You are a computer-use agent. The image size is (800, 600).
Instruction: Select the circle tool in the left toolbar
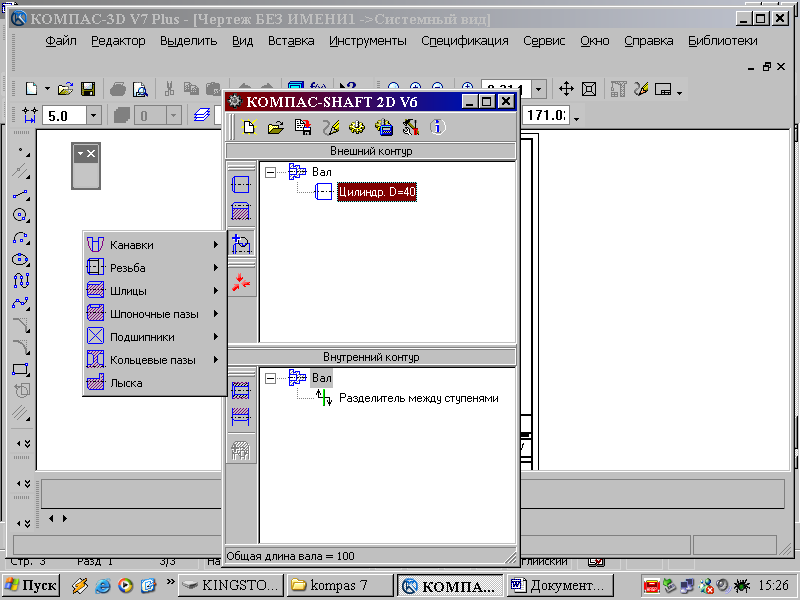20,215
